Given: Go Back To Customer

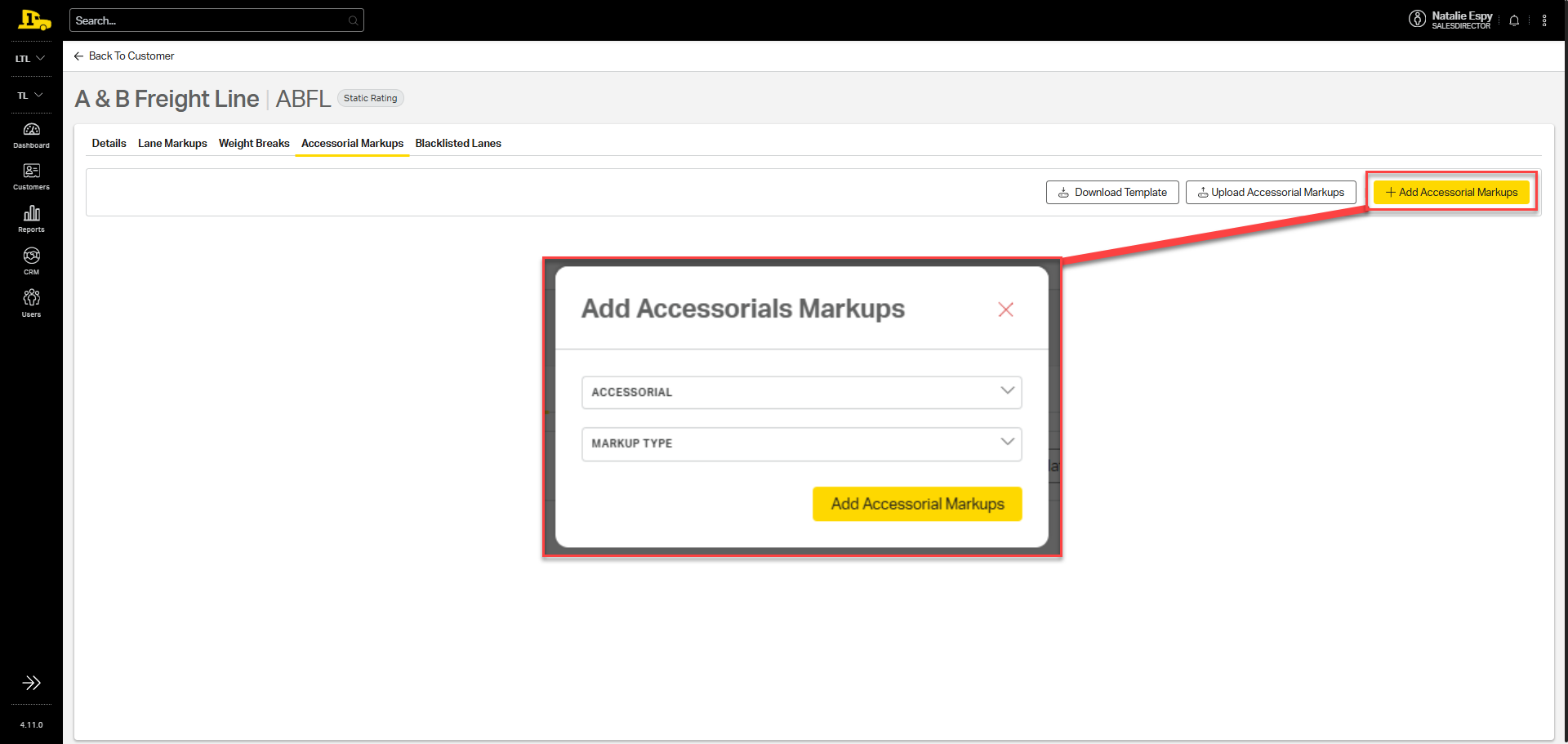Looking at the screenshot, I should tap(124, 56).
